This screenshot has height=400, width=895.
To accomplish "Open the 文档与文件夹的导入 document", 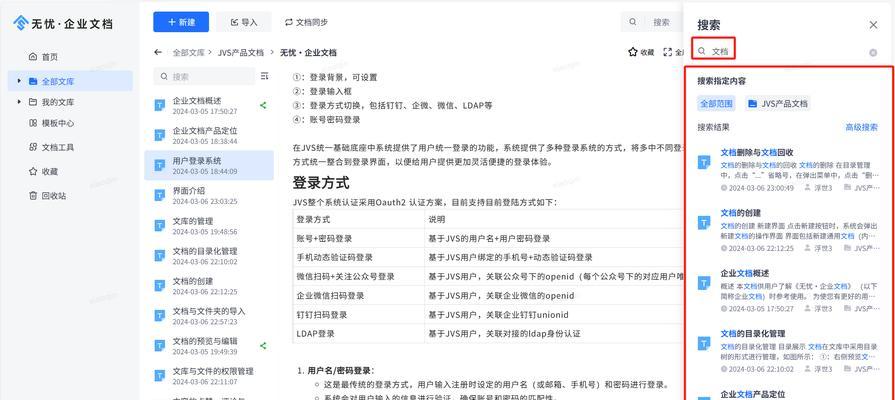I will (209, 316).
